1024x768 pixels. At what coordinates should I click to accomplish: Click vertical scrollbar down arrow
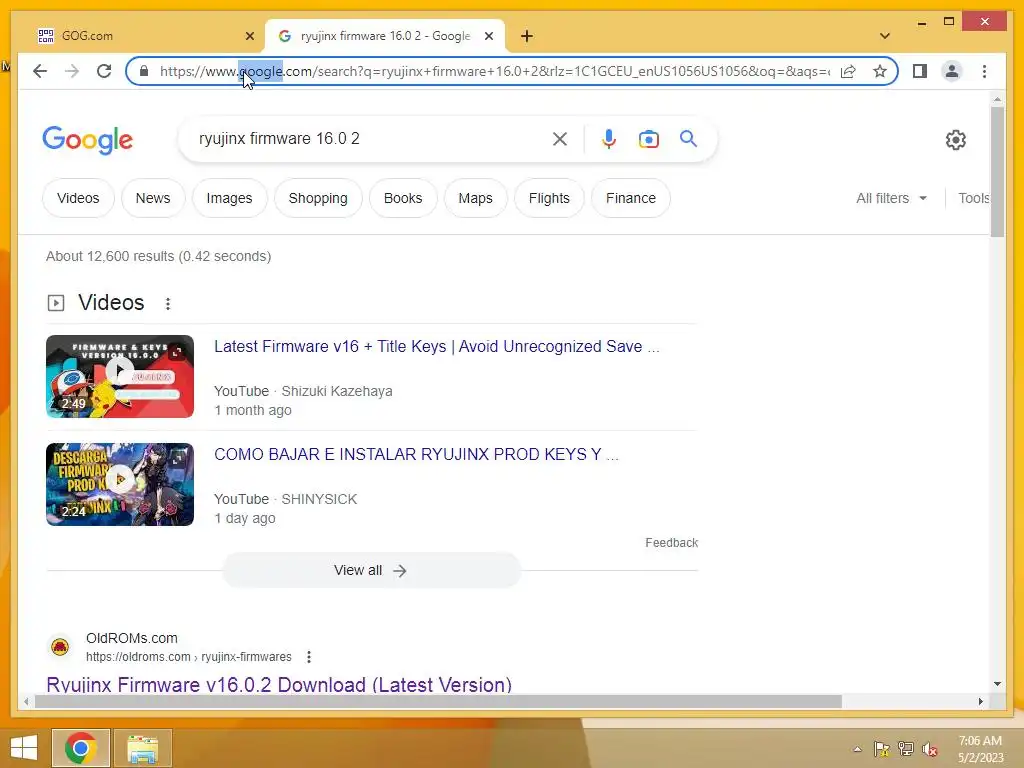[x=997, y=684]
